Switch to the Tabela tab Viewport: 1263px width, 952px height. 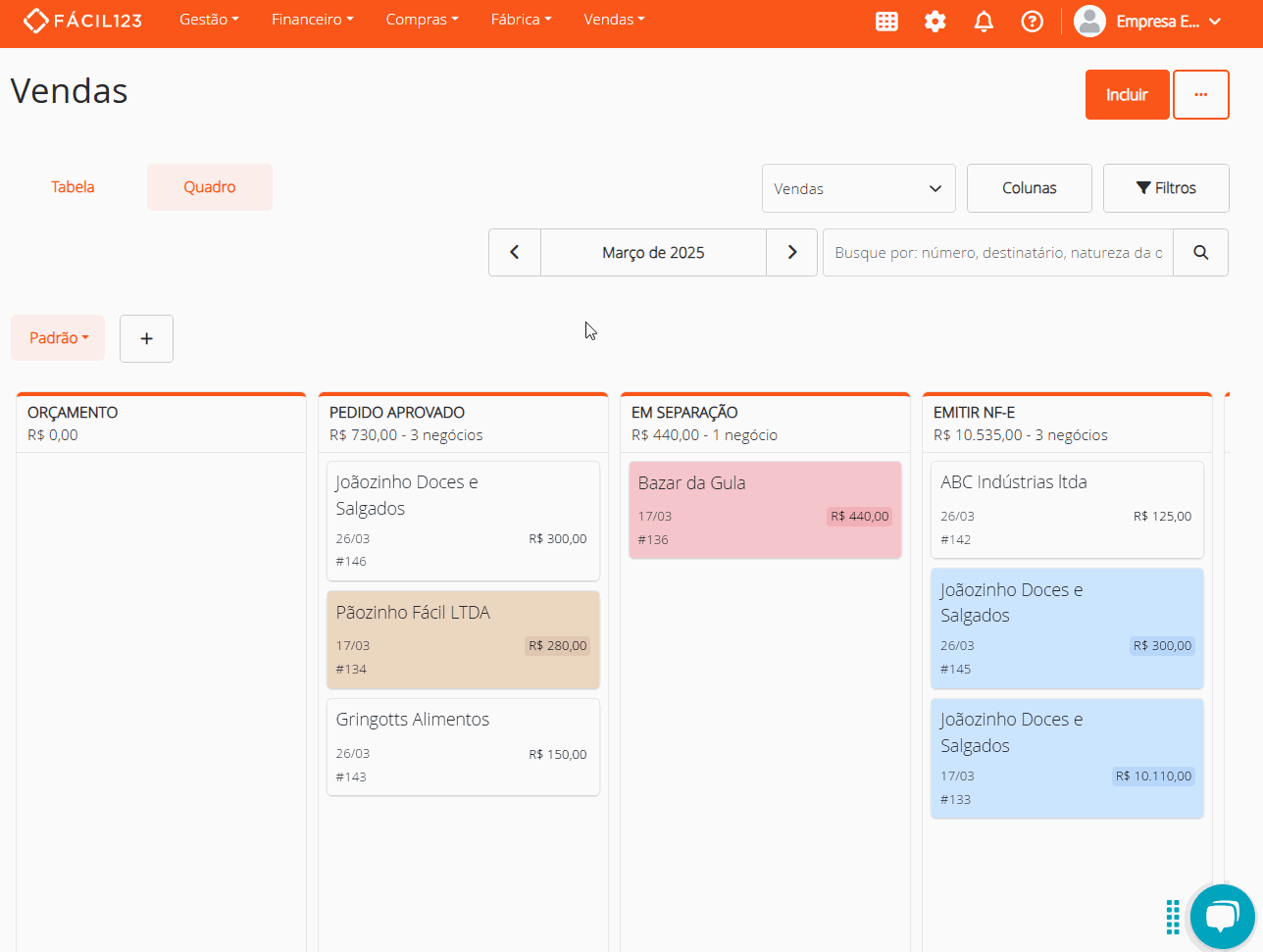coord(73,187)
